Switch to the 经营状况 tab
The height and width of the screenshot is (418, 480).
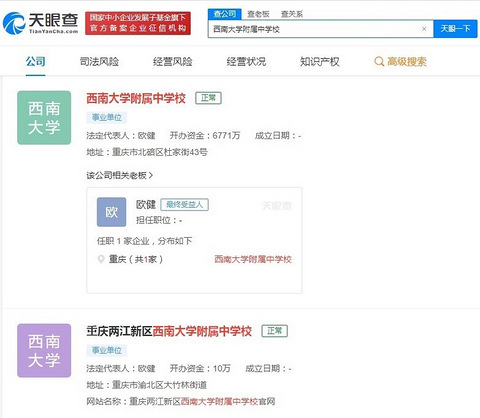tap(246, 62)
